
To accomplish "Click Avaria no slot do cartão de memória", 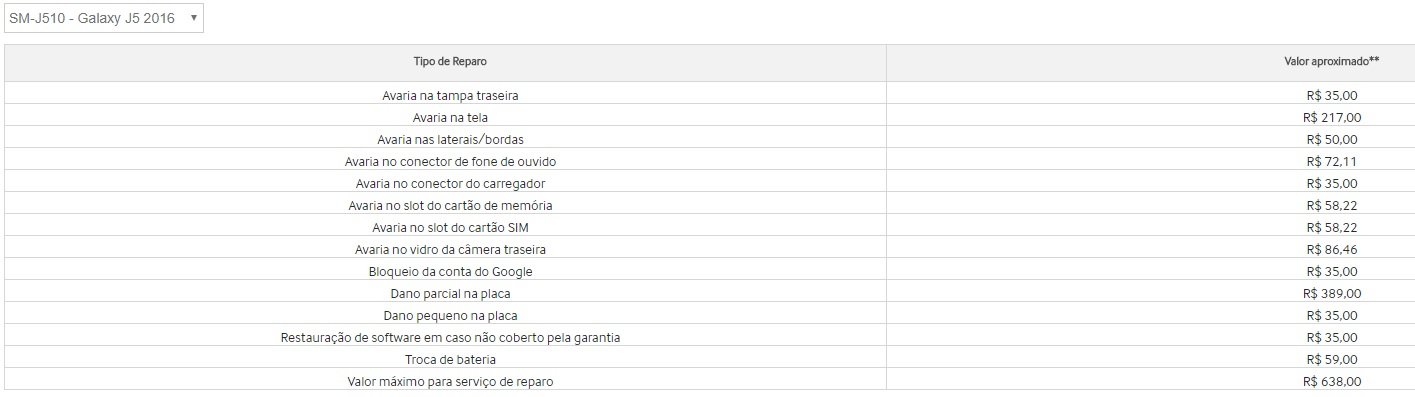I will [450, 205].
